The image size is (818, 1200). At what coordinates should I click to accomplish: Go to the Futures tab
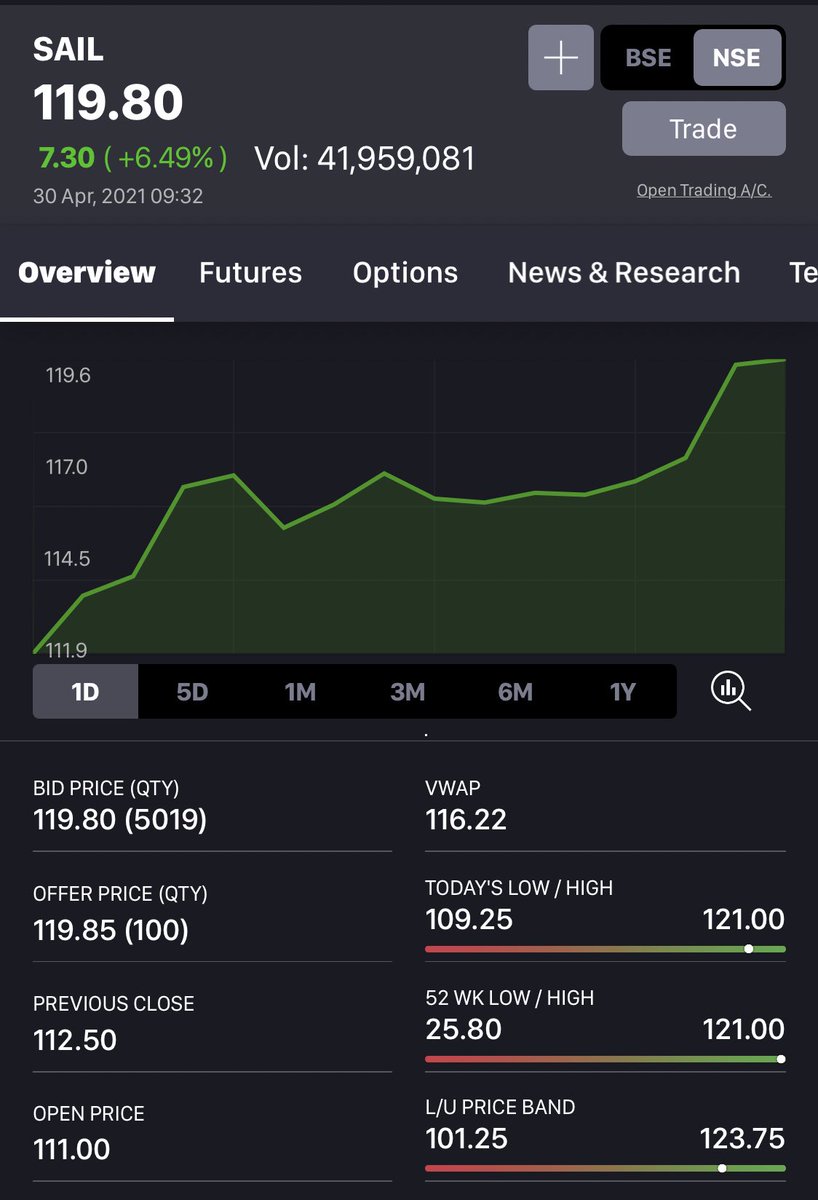(250, 273)
